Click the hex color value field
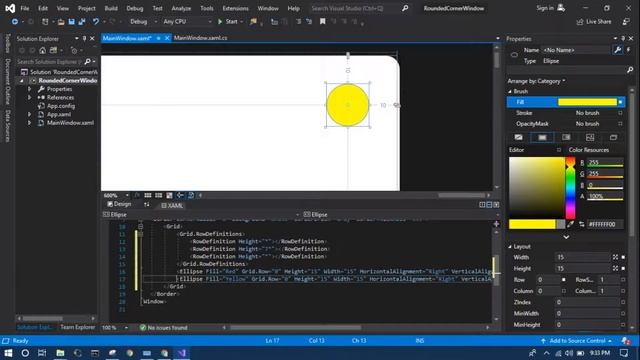 [605, 224]
